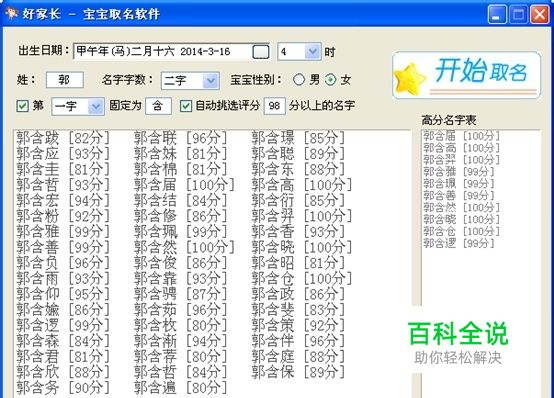The image size is (554, 398).
Task: Select name 郭含跋 [82分] in results
Action: coord(63,138)
